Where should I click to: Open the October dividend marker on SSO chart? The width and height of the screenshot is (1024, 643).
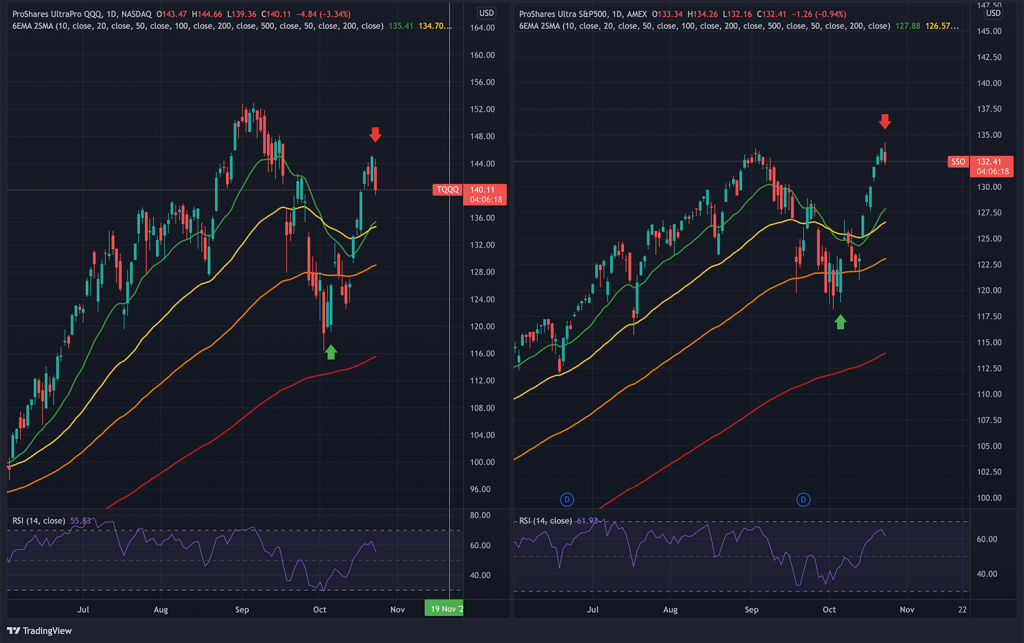[803, 499]
